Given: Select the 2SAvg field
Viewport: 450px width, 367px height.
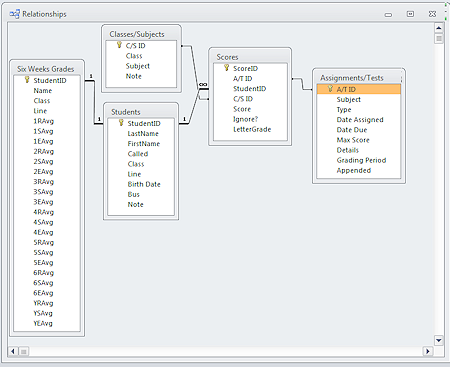Looking at the screenshot, I should pos(43,161).
